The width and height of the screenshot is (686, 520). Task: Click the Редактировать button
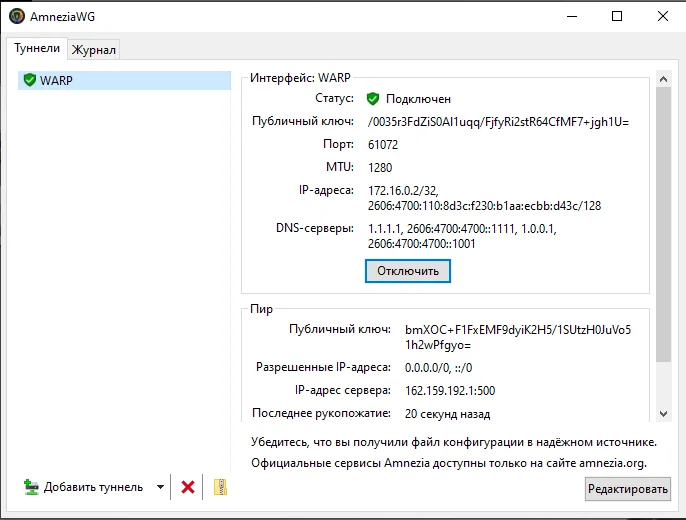[627, 489]
